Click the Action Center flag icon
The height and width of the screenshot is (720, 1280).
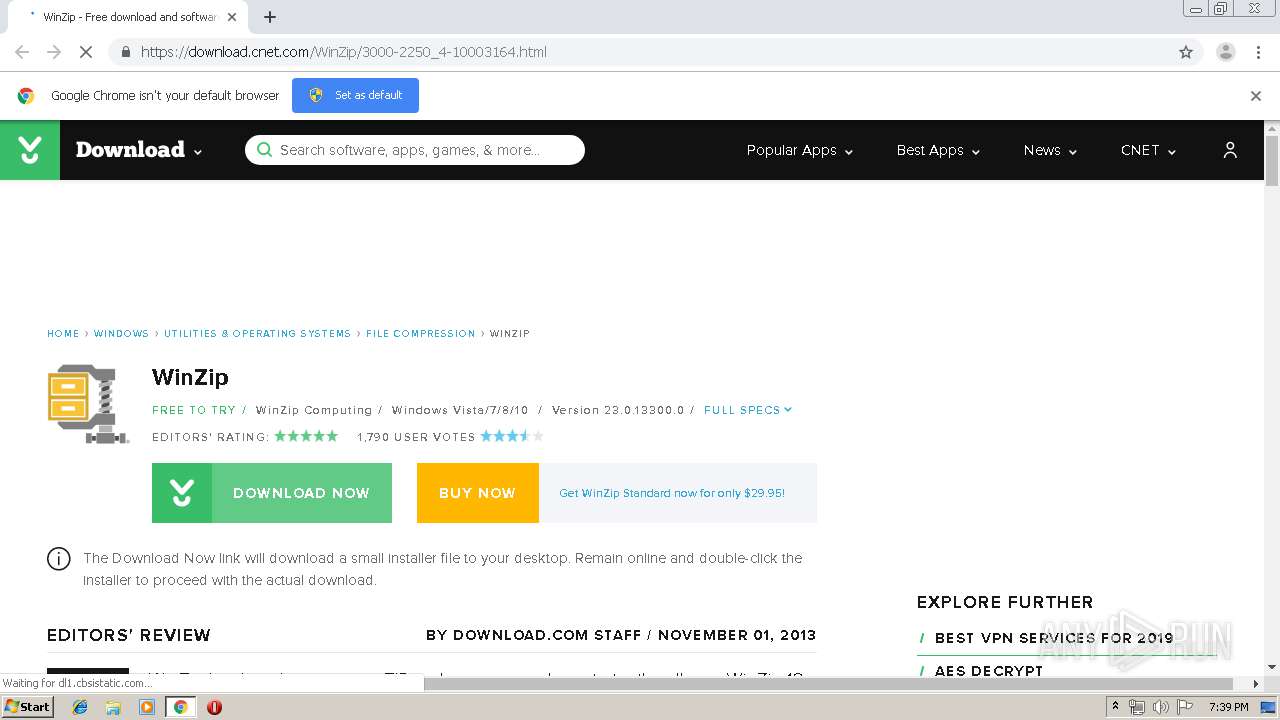point(1185,707)
